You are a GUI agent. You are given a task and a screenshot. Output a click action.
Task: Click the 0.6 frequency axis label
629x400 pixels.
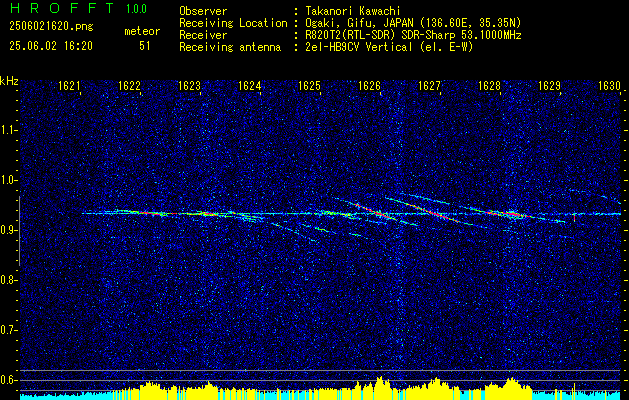[x=8, y=380]
